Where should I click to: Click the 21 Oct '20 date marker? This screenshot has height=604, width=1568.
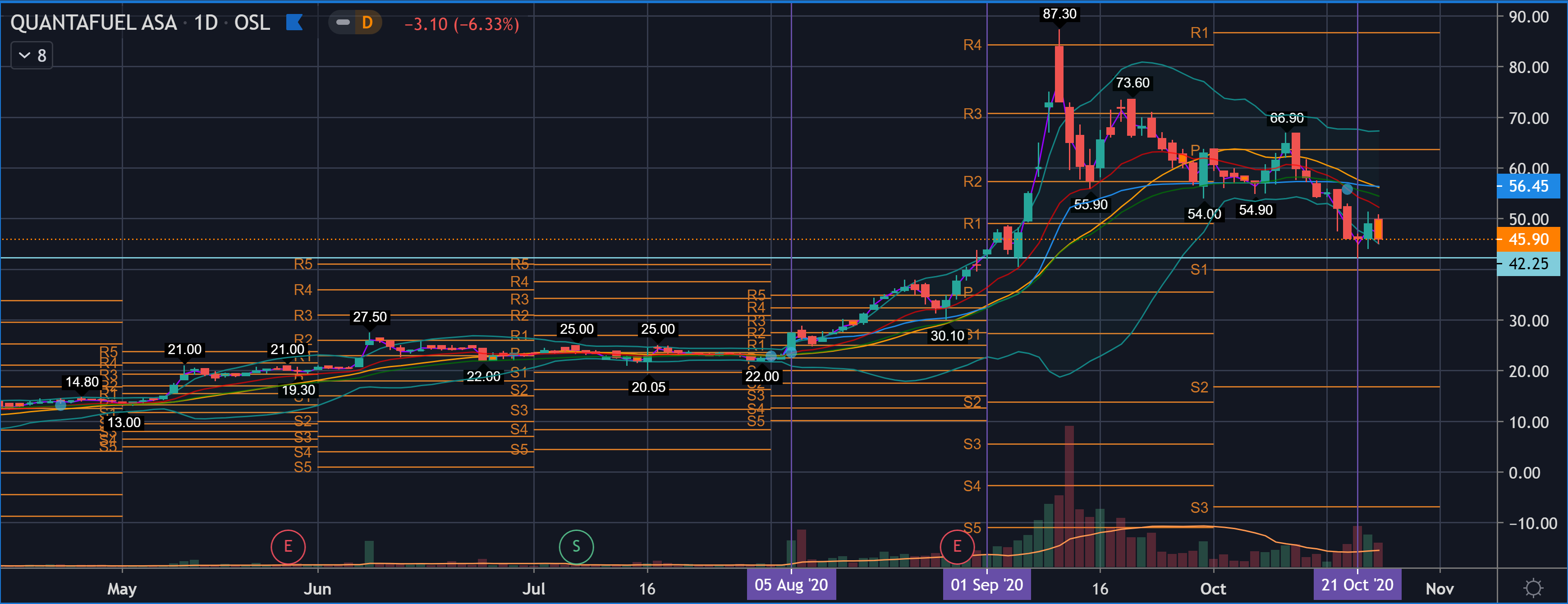1357,585
